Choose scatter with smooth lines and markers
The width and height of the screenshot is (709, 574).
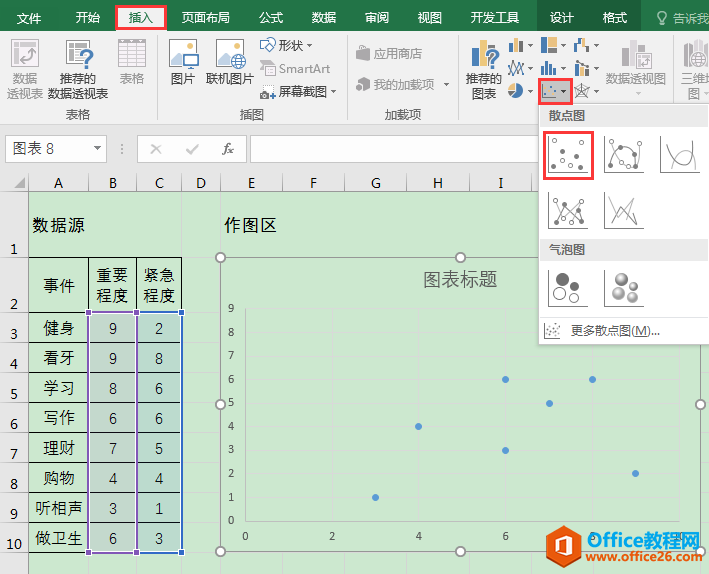click(624, 156)
